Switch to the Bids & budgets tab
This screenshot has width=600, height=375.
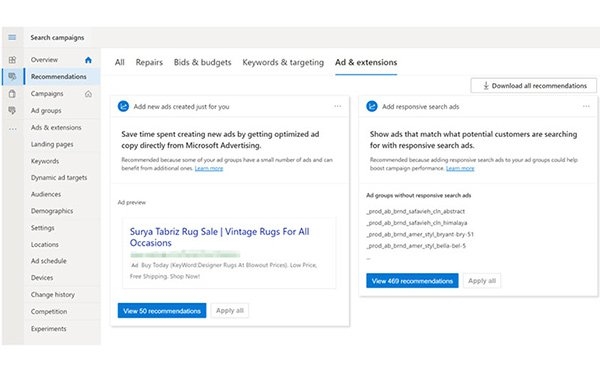point(202,62)
